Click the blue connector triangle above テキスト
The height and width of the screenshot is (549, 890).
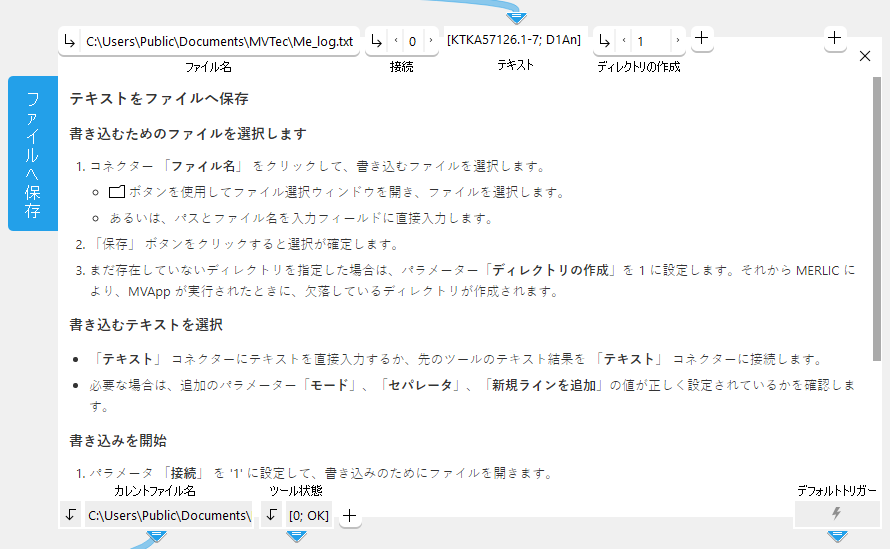(516, 17)
